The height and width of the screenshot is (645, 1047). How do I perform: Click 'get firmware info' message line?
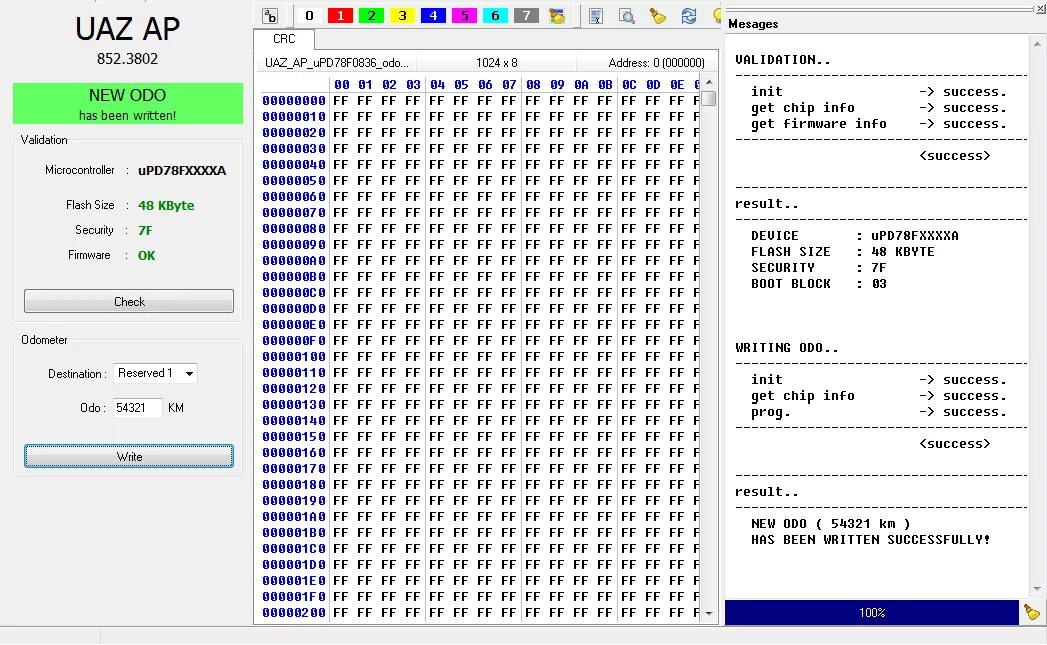pos(879,124)
